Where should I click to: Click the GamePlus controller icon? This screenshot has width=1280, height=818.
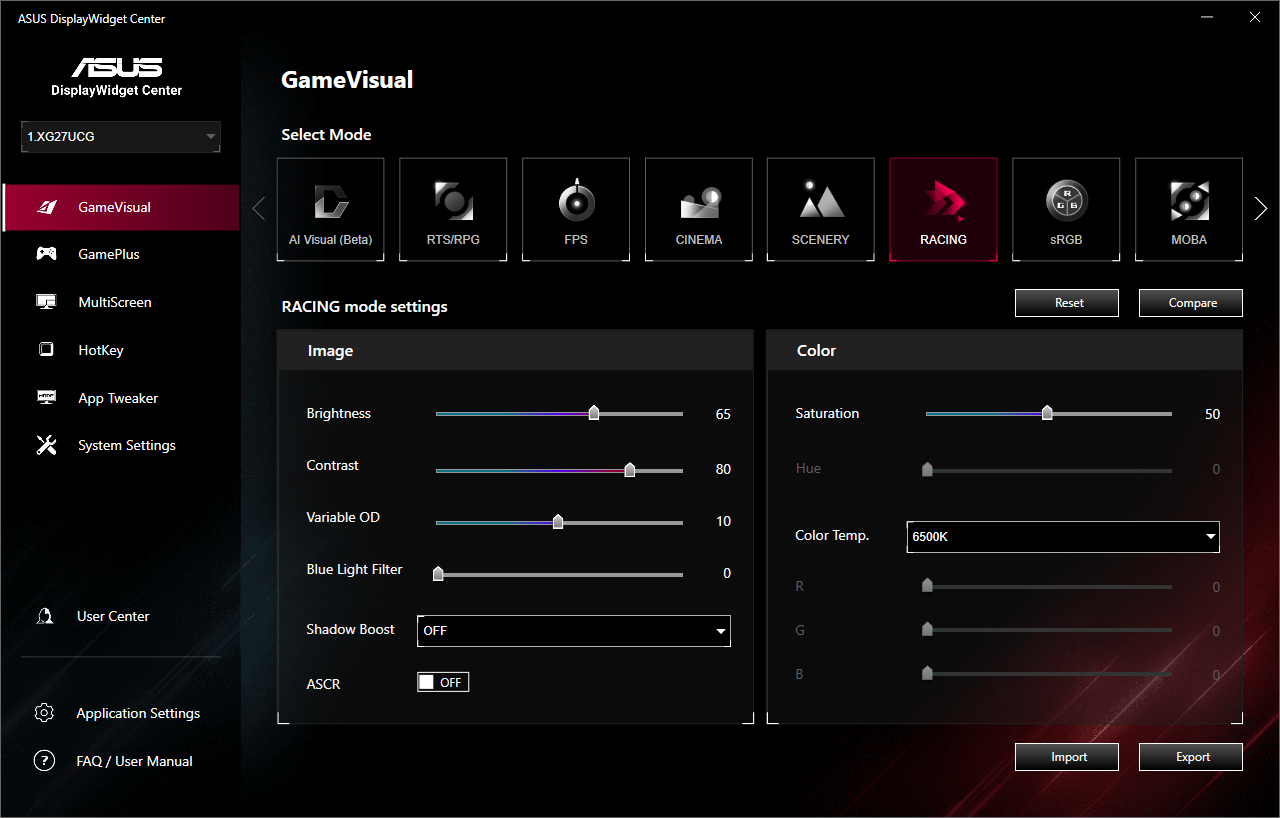pos(46,254)
